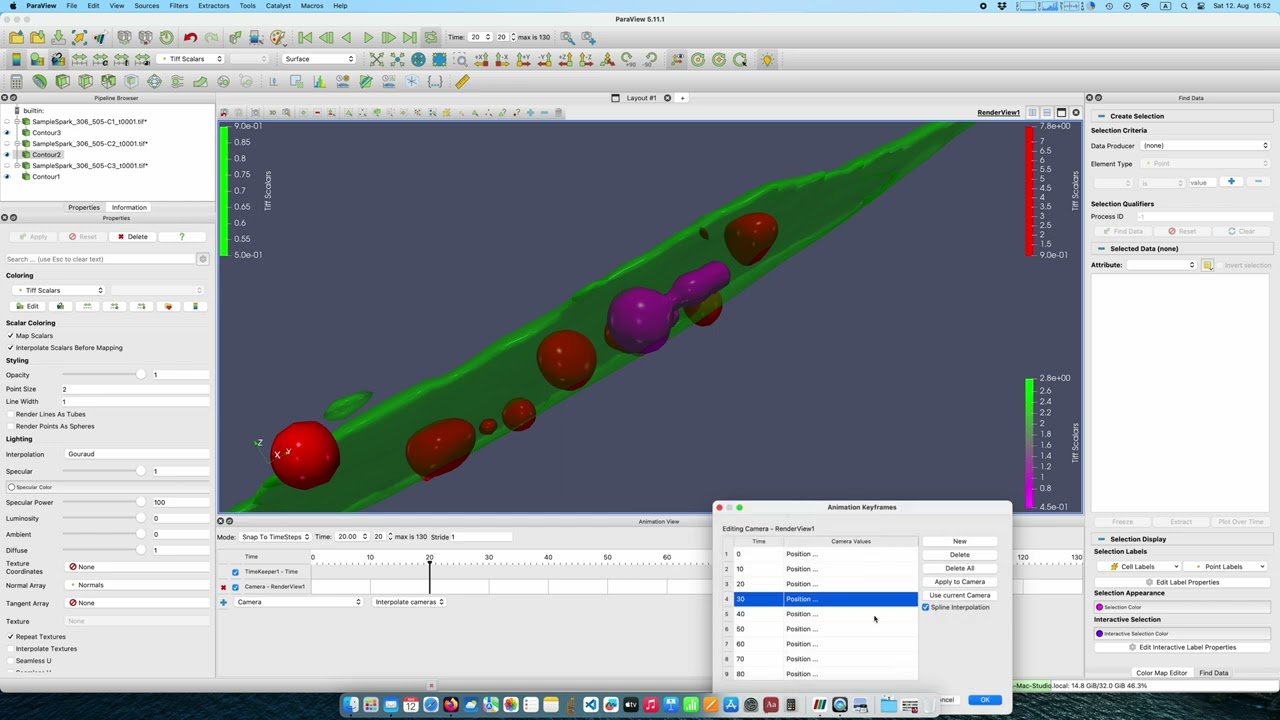
Task: Click the Warp By Vector filter icon
Action: point(200,81)
